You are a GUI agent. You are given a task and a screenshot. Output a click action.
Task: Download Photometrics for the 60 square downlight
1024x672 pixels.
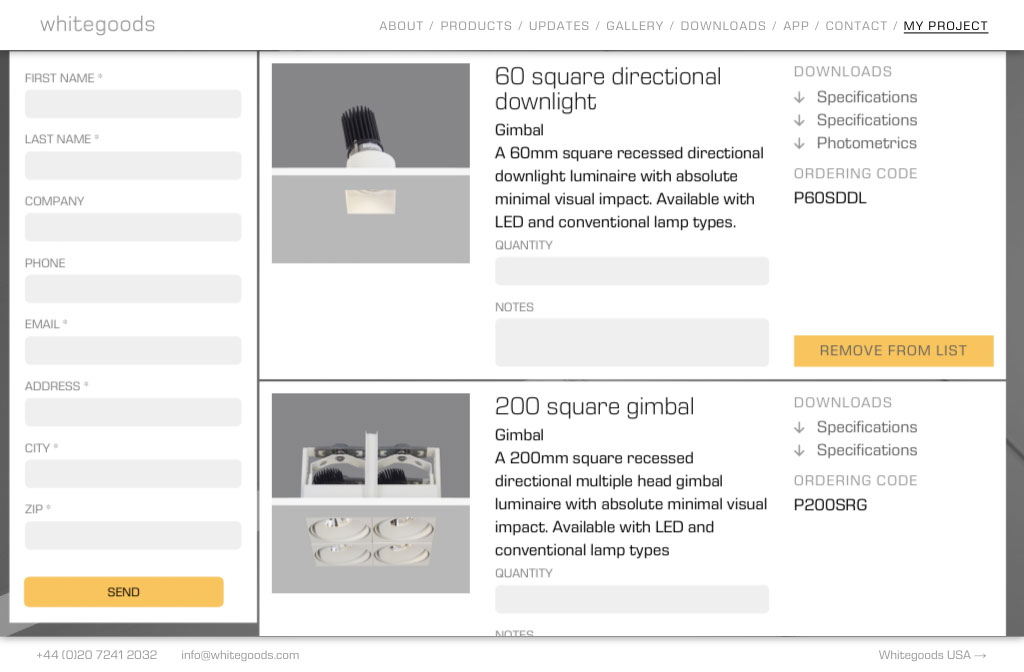[x=867, y=143]
